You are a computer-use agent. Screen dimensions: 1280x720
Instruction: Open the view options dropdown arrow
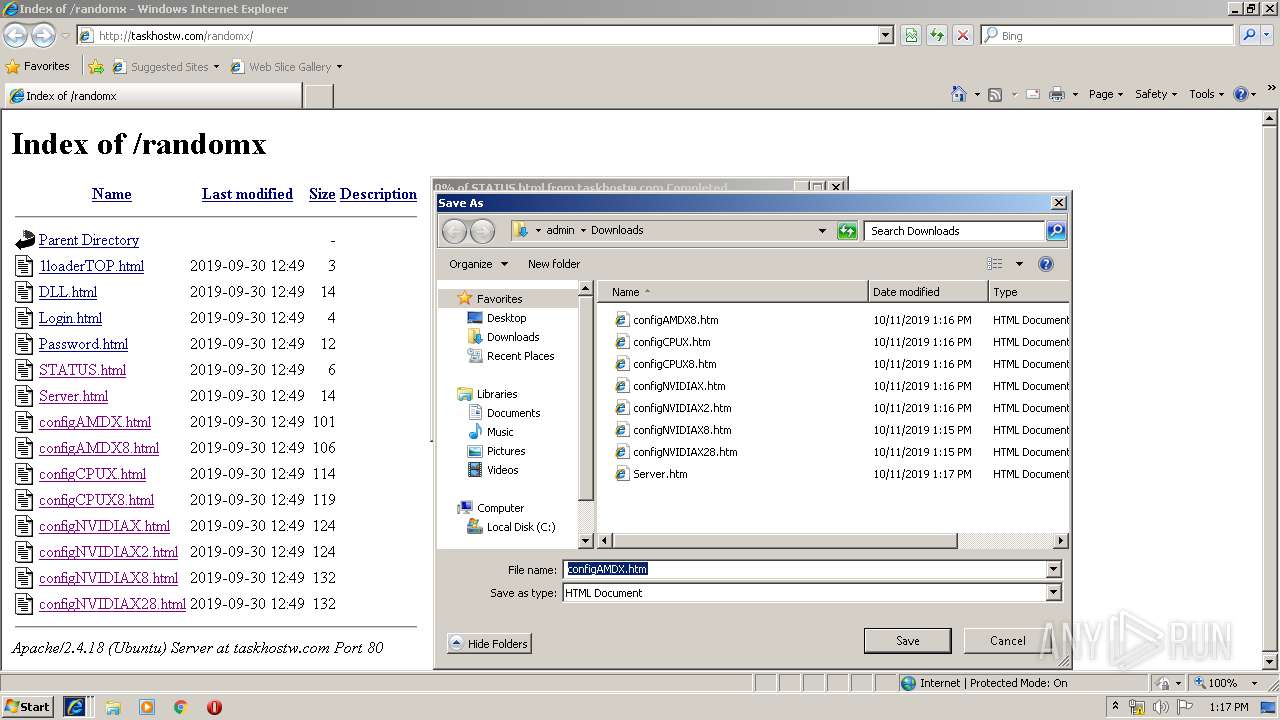1019,264
